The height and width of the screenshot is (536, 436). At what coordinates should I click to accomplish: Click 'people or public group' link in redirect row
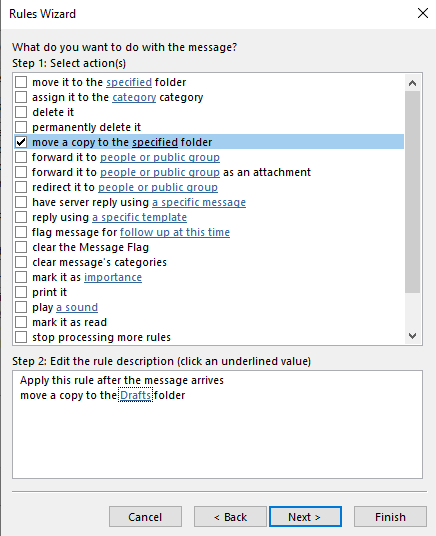pyautogui.click(x=158, y=187)
